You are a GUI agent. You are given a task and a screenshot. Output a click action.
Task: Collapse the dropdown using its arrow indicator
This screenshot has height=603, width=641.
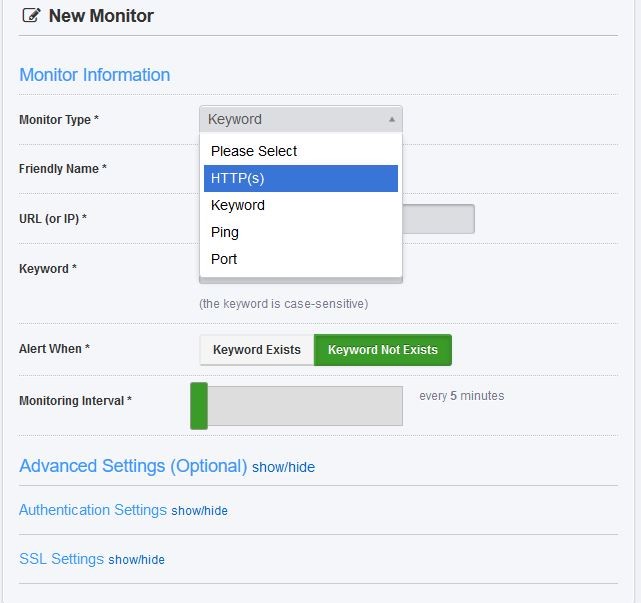(392, 119)
